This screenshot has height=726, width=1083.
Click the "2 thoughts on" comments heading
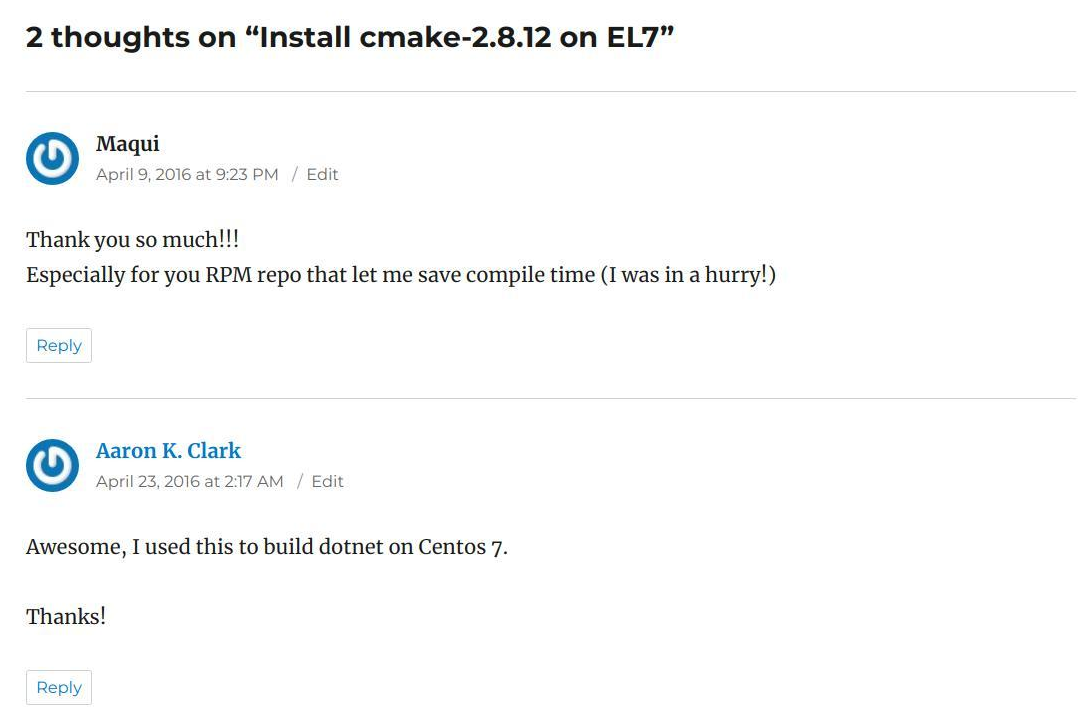(x=349, y=37)
